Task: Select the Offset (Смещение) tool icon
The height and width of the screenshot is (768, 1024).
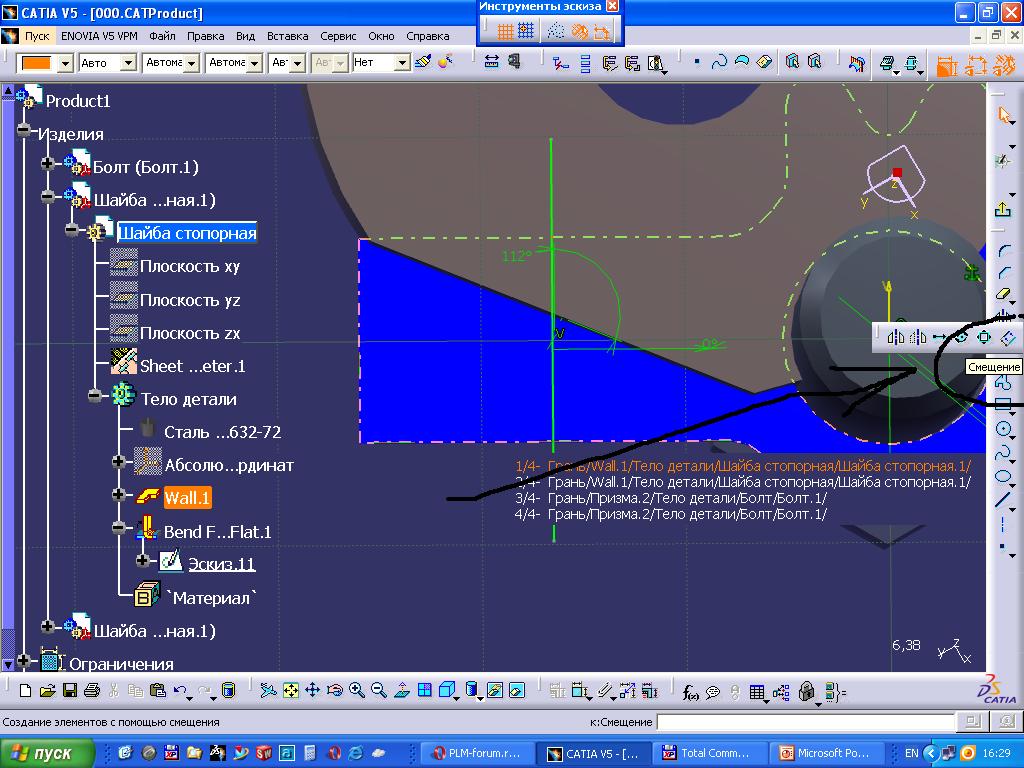Action: pos(1008,337)
